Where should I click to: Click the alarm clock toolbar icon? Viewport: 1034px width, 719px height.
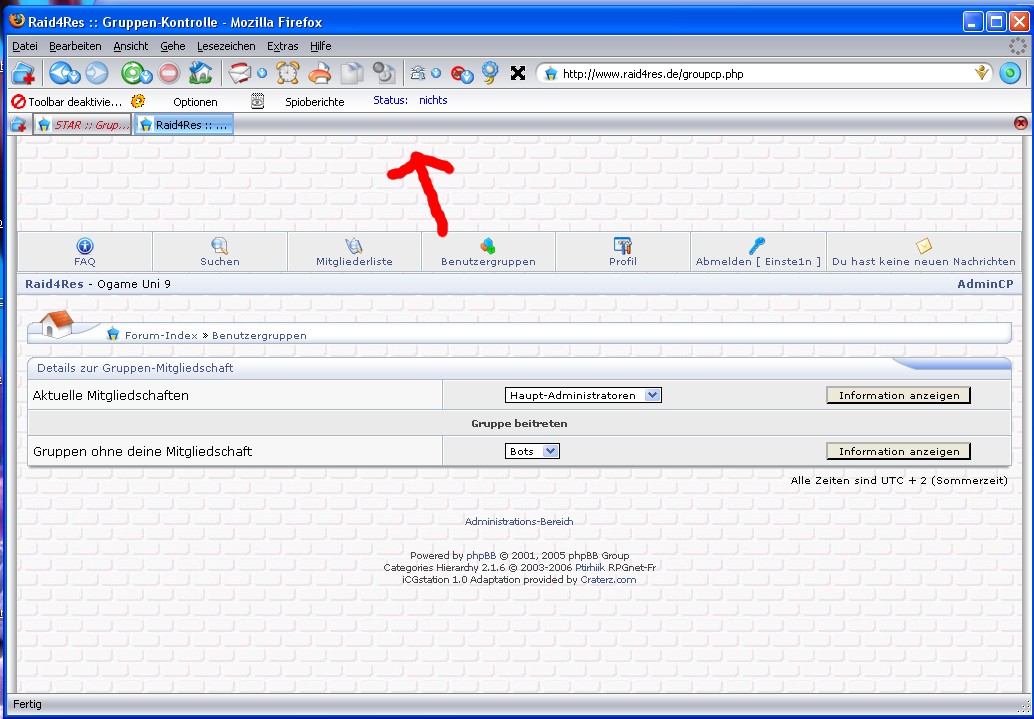pyautogui.click(x=288, y=73)
